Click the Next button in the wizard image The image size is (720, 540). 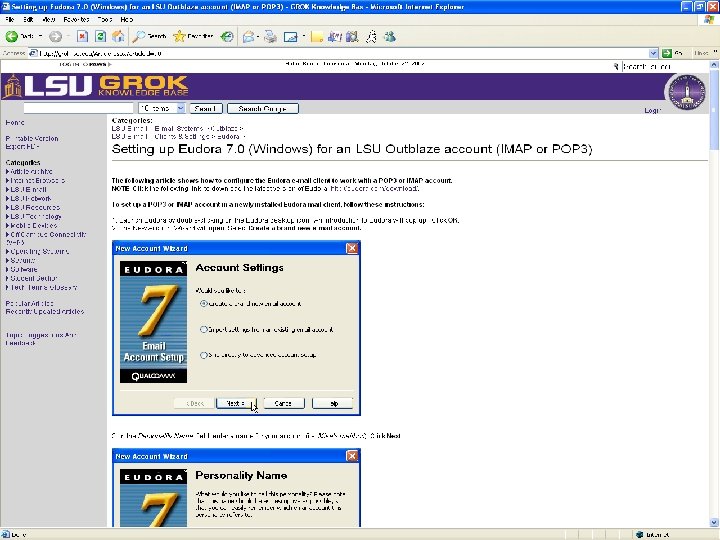(x=236, y=403)
